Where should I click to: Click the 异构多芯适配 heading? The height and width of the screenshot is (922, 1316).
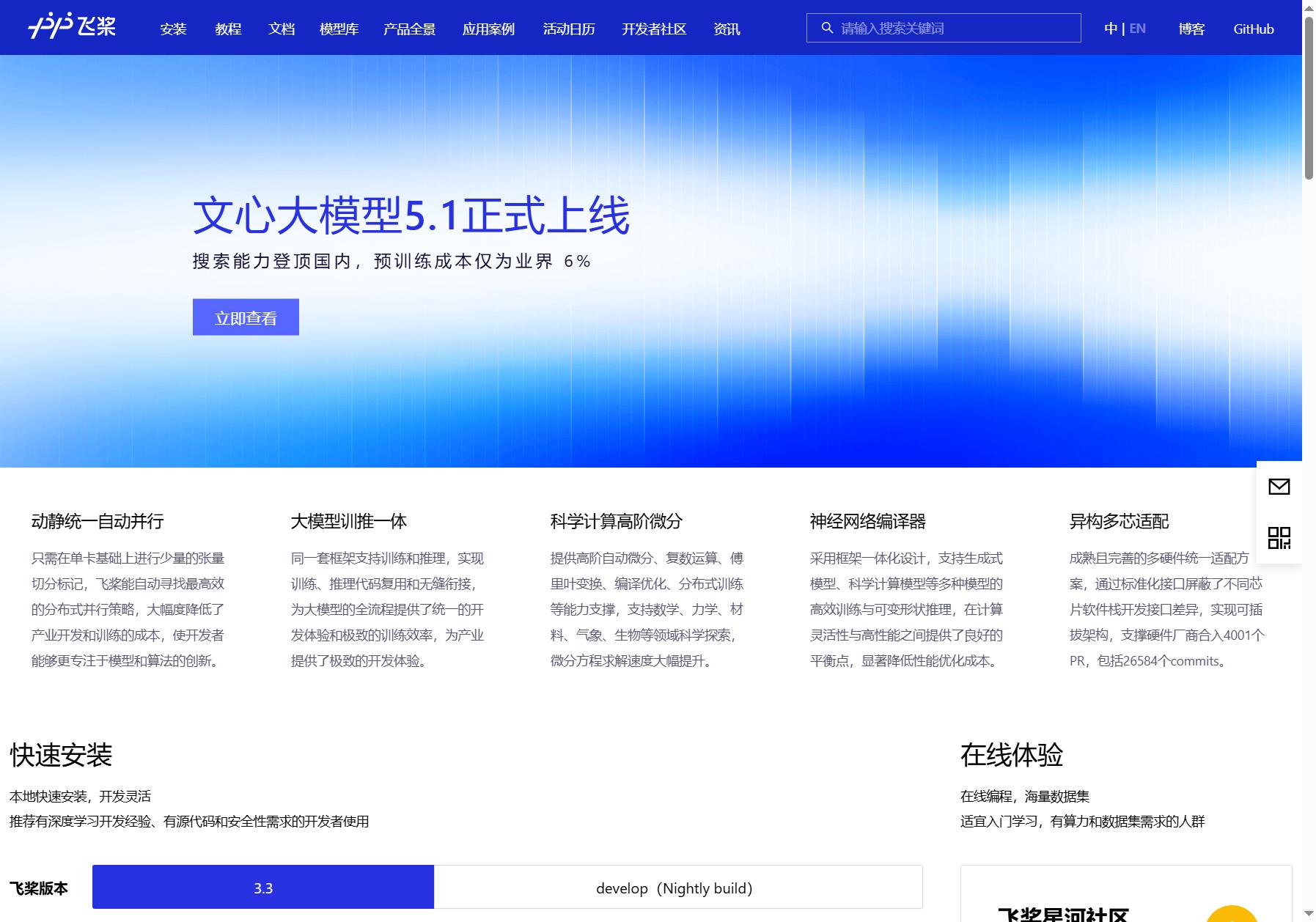(1119, 521)
